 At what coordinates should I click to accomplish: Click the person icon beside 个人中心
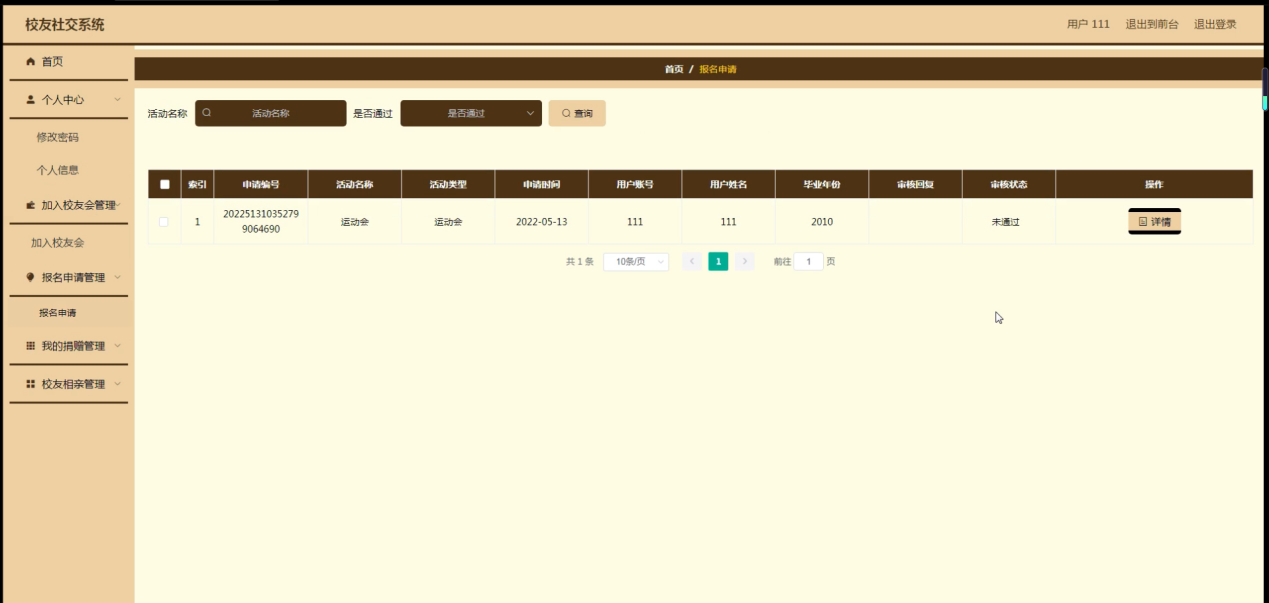click(30, 100)
